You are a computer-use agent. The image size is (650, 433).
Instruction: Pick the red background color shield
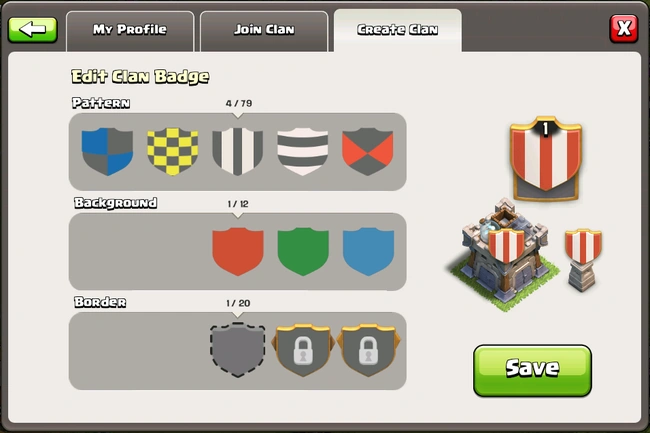[238, 252]
